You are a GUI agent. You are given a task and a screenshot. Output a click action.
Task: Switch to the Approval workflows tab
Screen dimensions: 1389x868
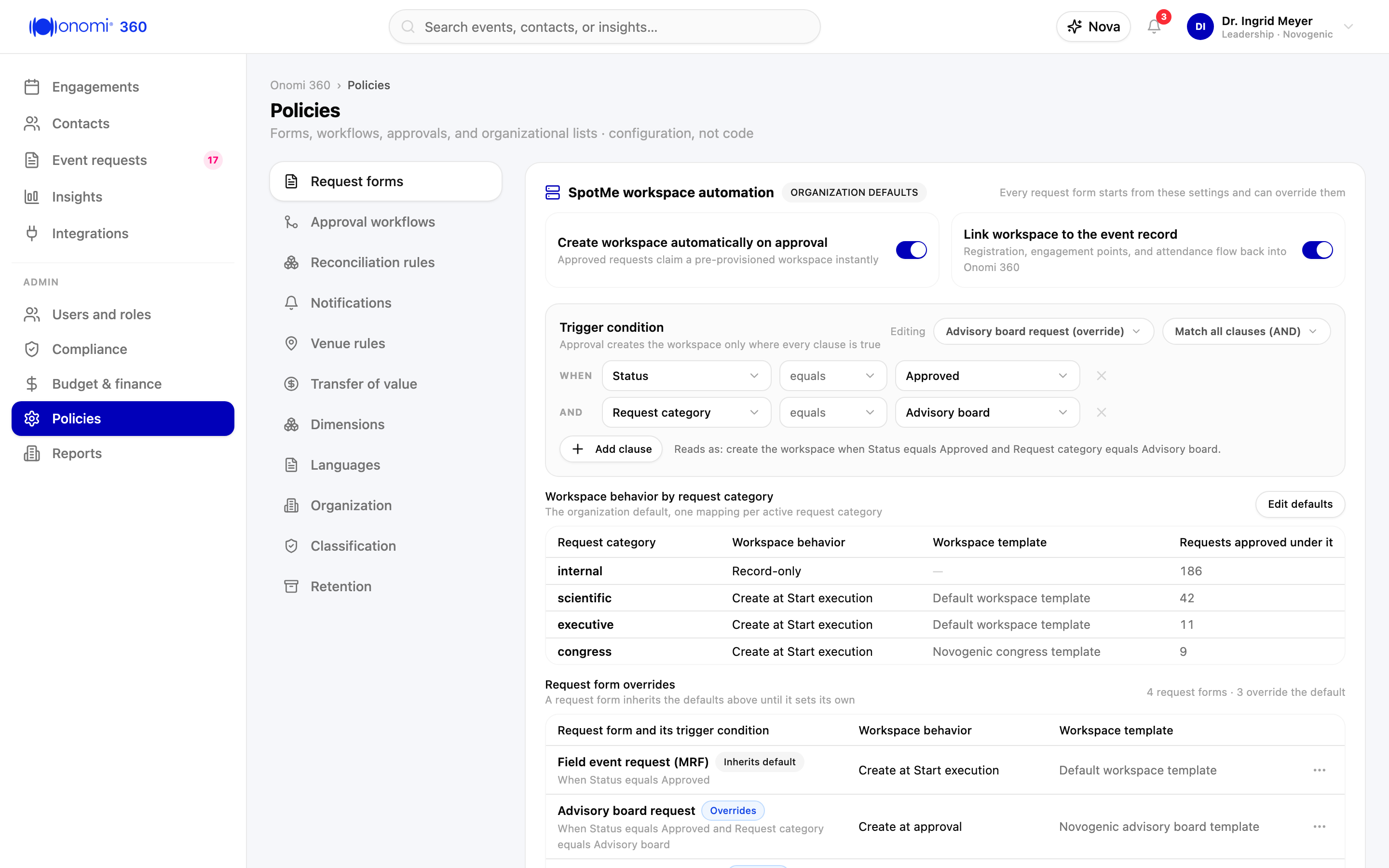386,222
